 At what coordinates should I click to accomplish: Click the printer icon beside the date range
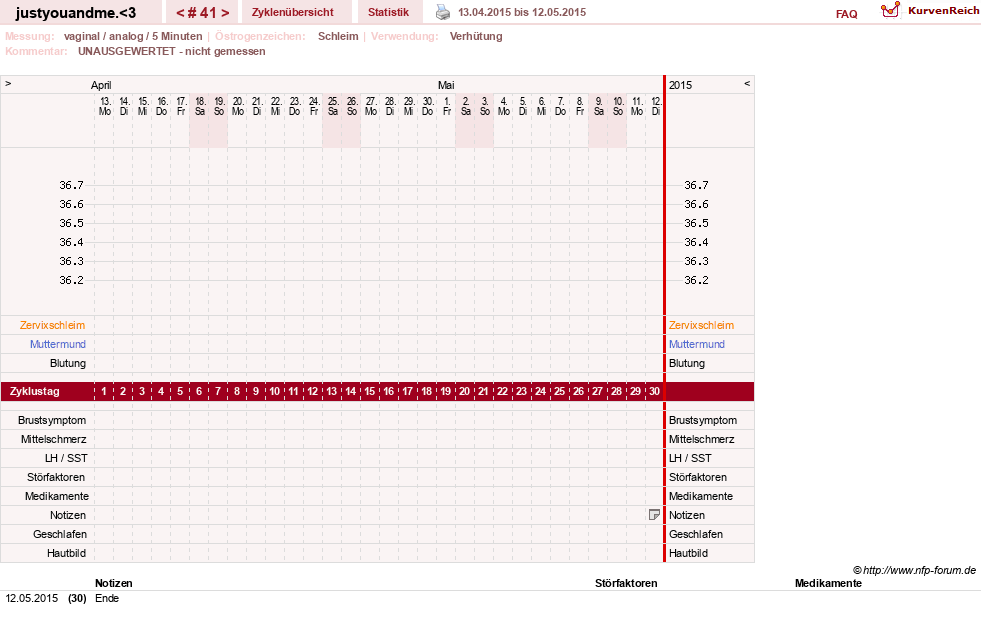pyautogui.click(x=443, y=12)
